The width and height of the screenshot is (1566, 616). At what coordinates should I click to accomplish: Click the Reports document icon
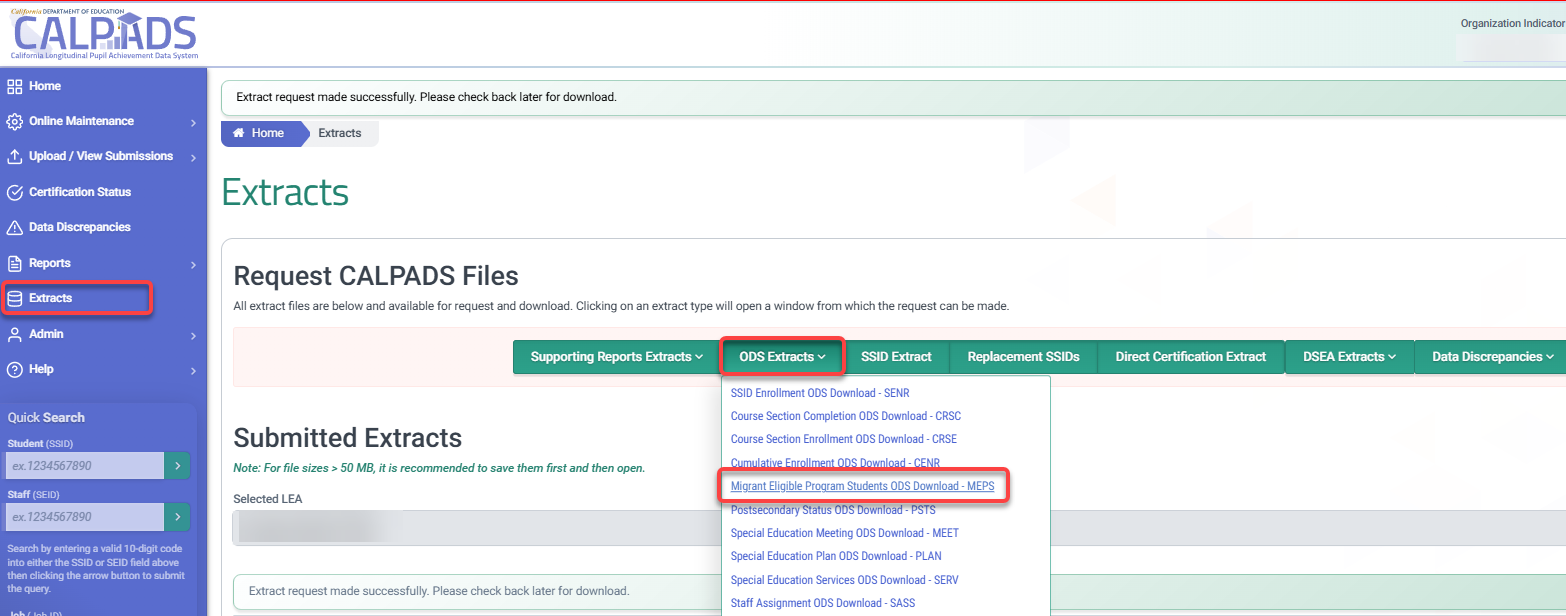pyautogui.click(x=15, y=263)
